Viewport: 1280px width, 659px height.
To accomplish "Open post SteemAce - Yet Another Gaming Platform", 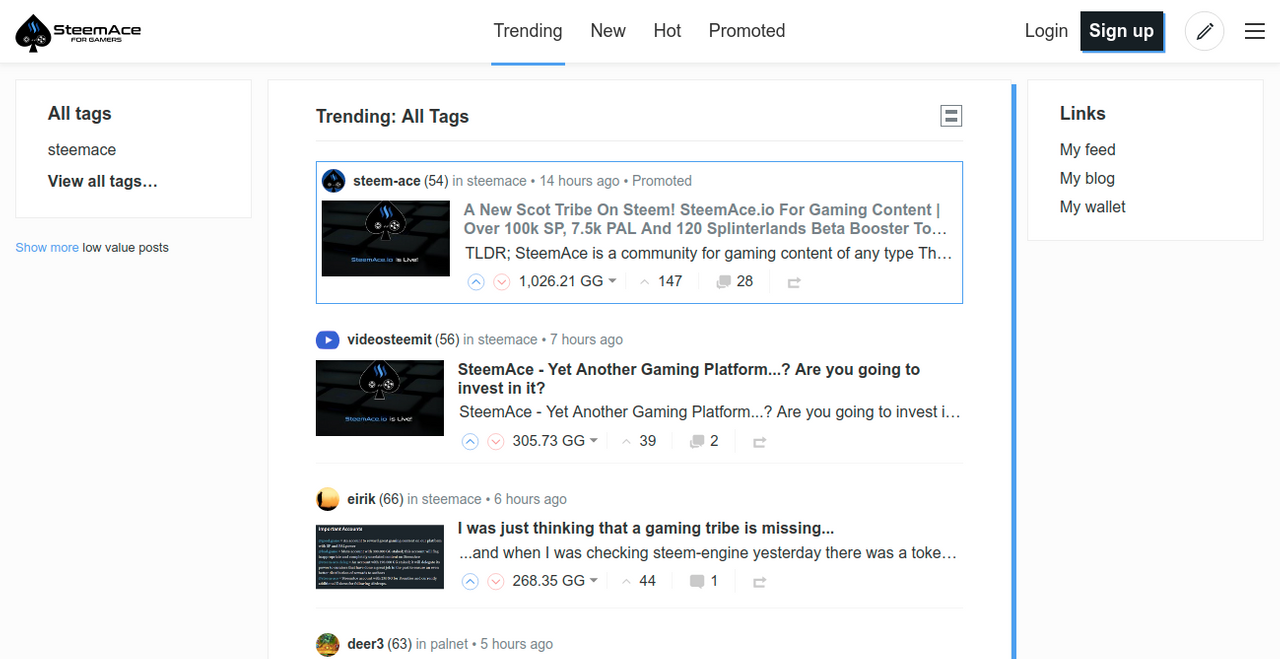I will [689, 379].
